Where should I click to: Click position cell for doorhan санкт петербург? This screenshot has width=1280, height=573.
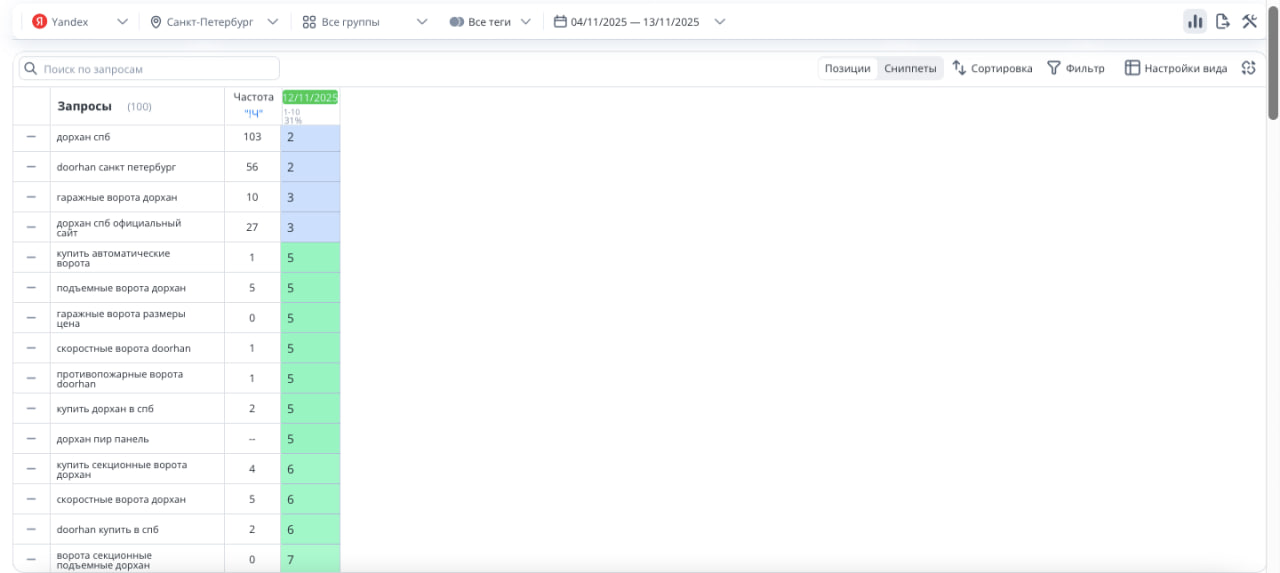[x=310, y=167]
